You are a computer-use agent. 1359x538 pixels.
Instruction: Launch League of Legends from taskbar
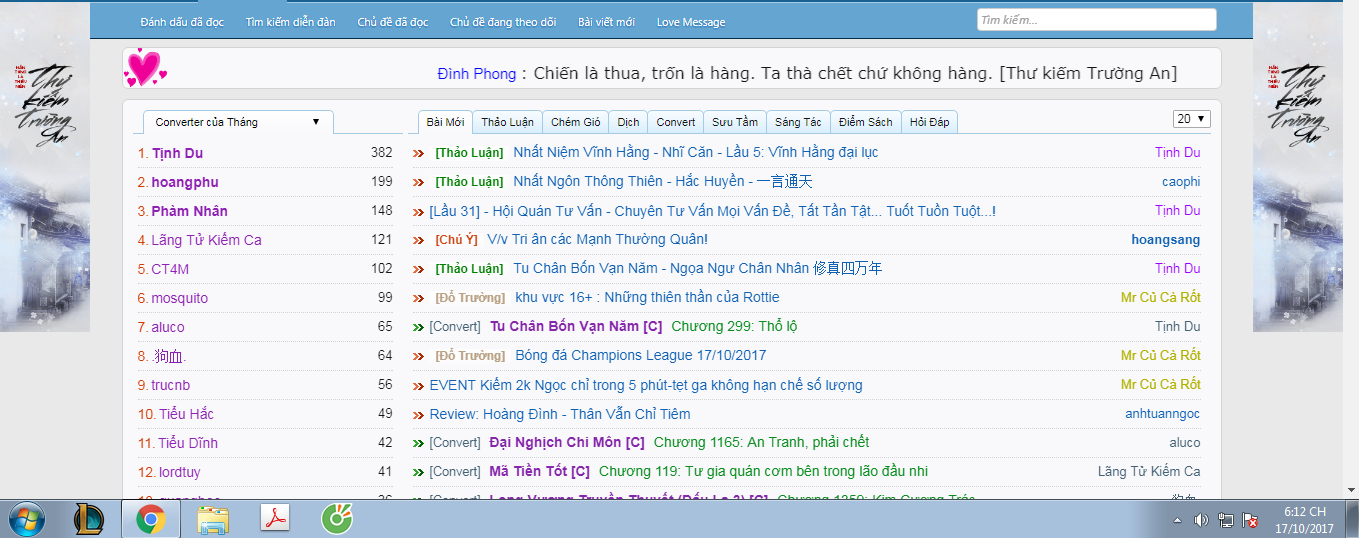pyautogui.click(x=89, y=519)
